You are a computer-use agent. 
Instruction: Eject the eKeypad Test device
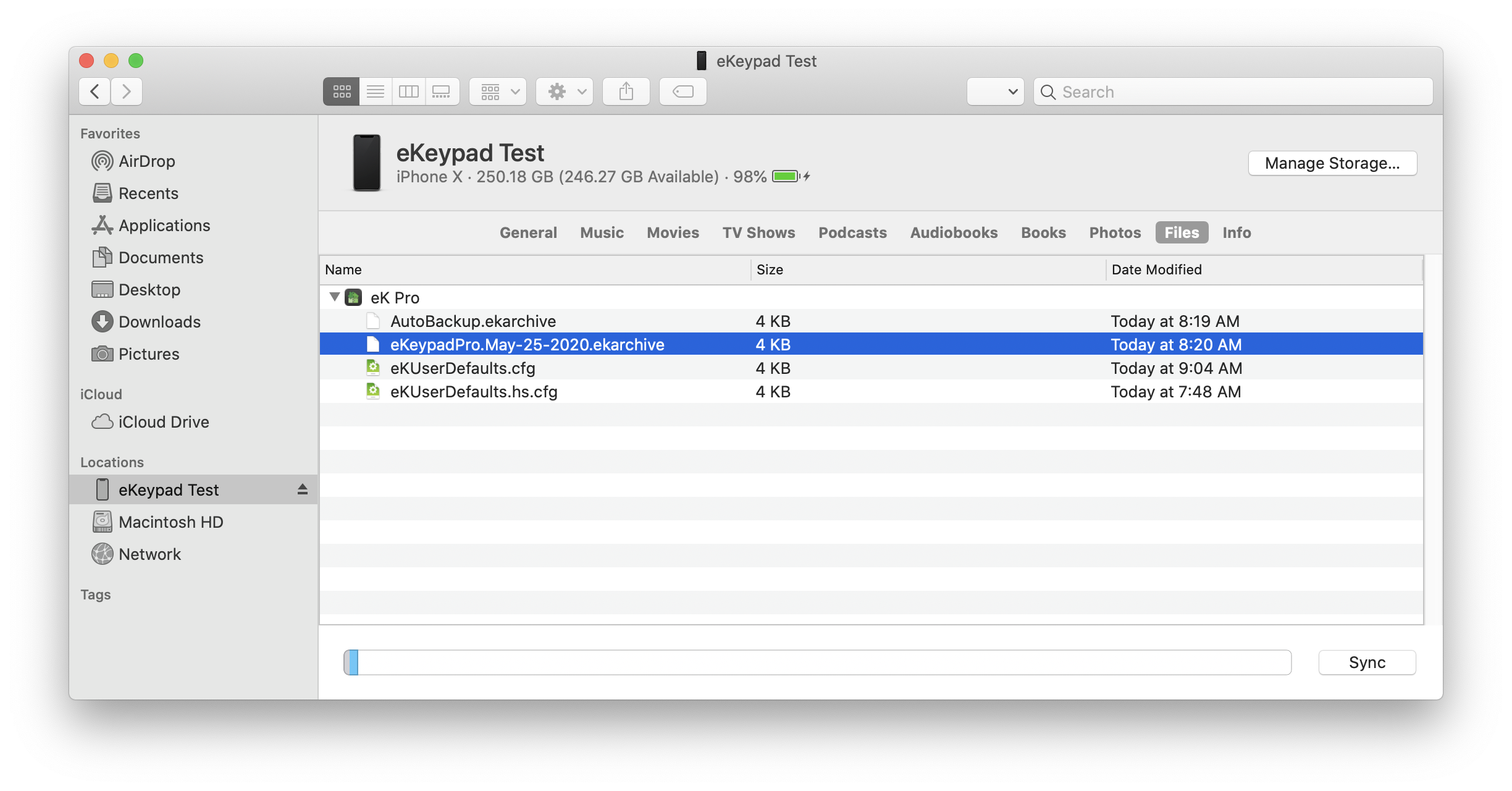click(x=302, y=489)
